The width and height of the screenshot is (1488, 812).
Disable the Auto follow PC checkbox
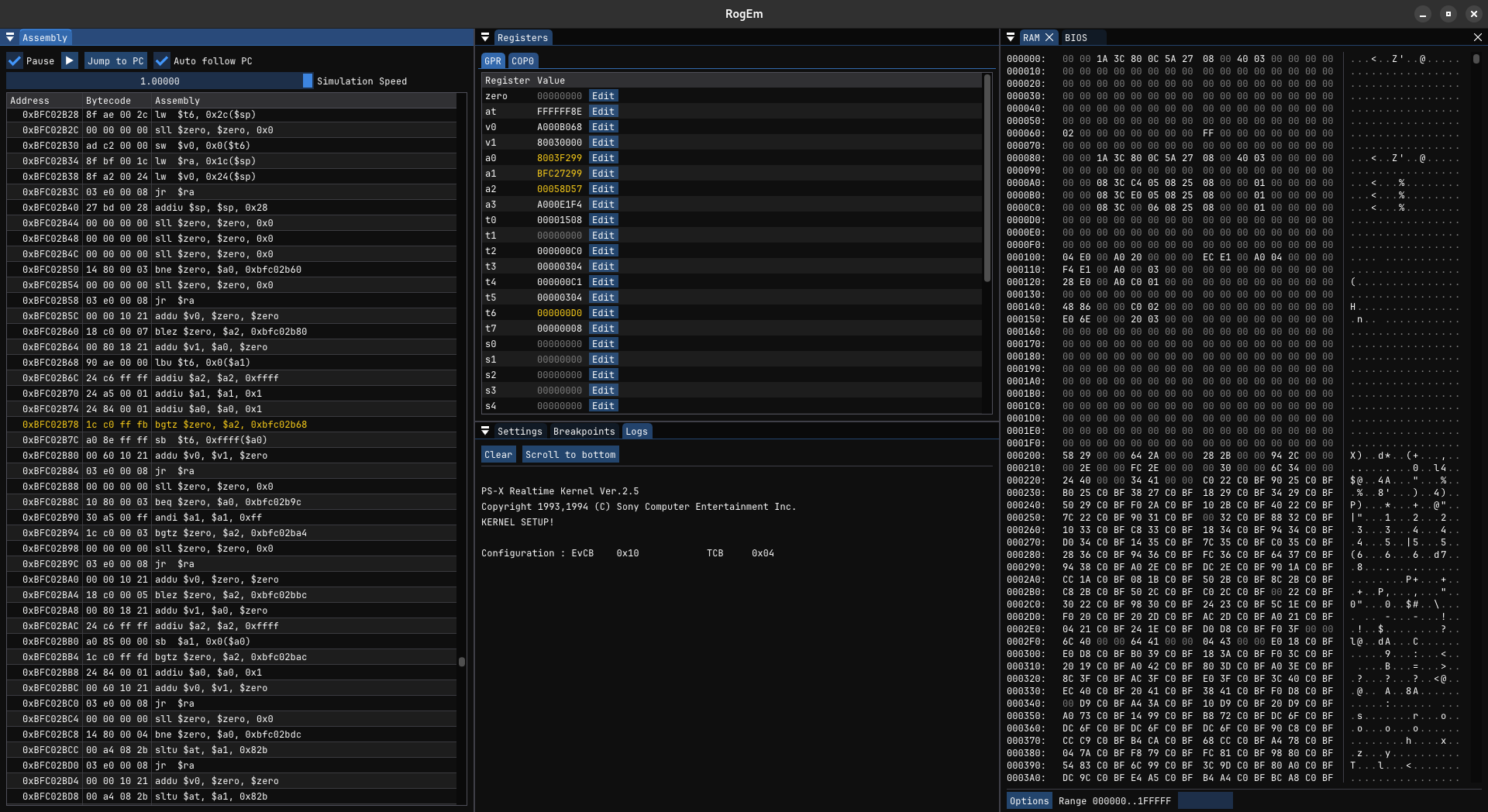(162, 60)
